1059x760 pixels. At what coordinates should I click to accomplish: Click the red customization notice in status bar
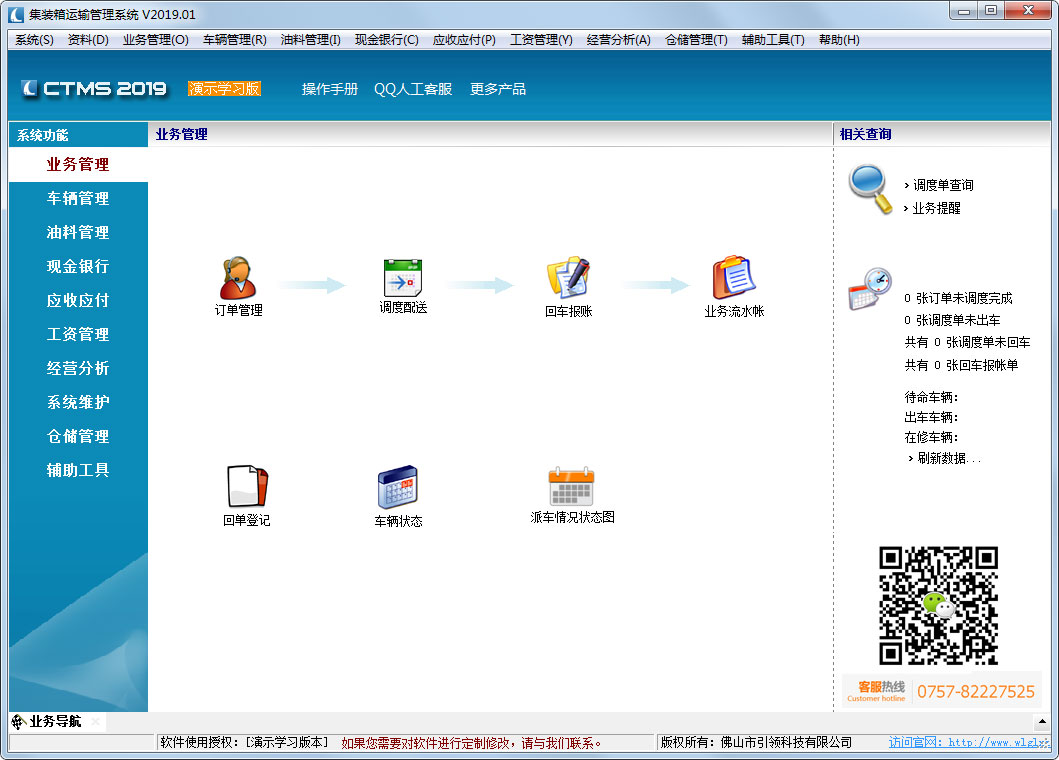pyautogui.click(x=471, y=743)
